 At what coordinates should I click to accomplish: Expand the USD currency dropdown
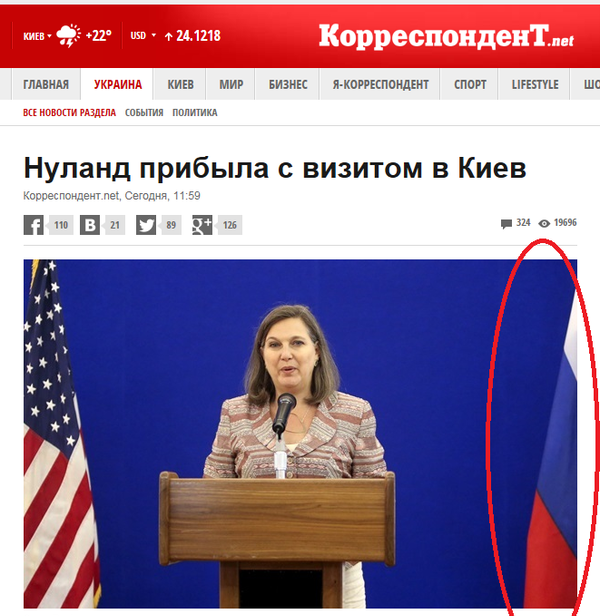pos(143,36)
